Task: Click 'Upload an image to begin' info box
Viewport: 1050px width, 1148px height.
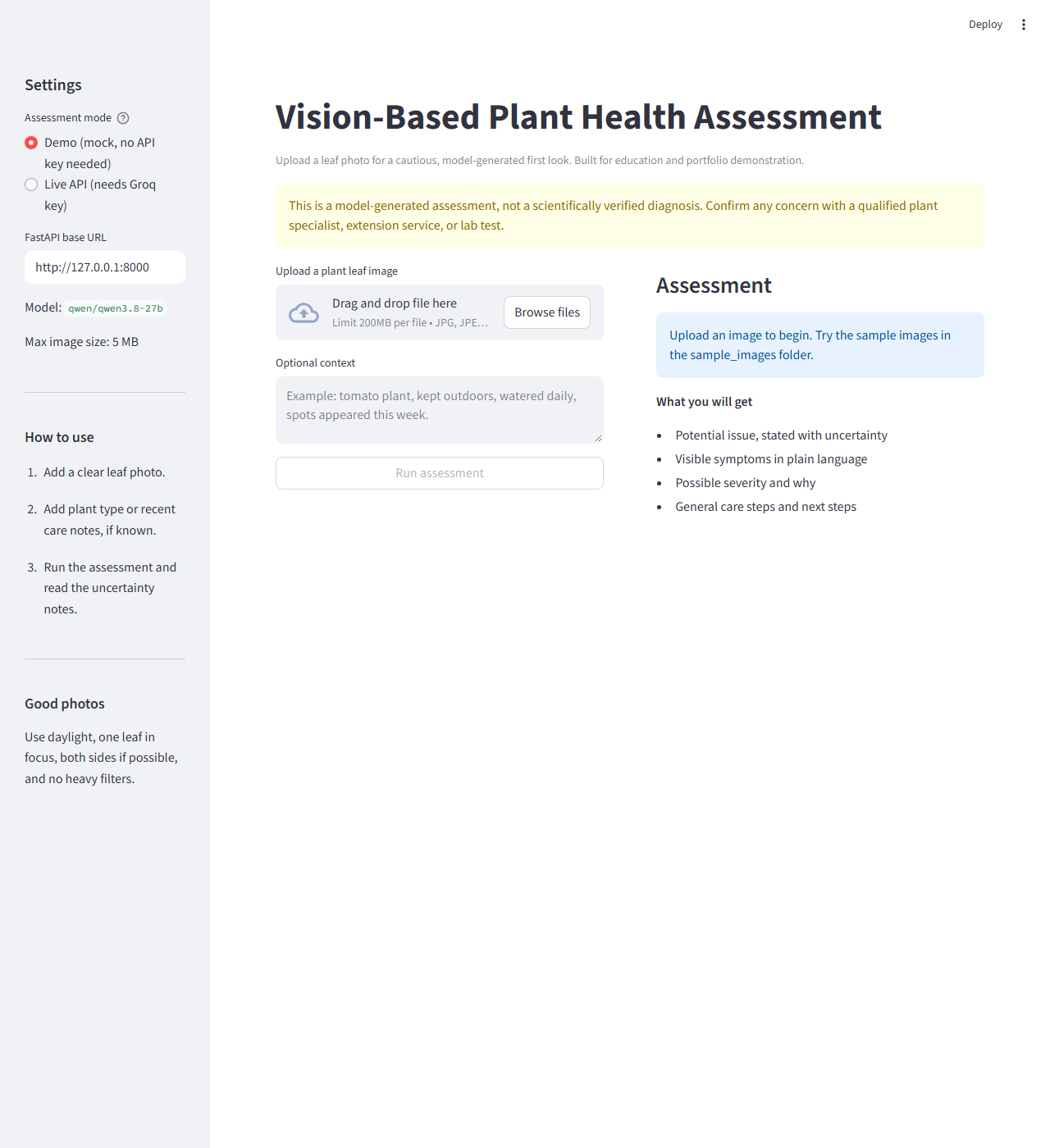Action: coord(820,345)
